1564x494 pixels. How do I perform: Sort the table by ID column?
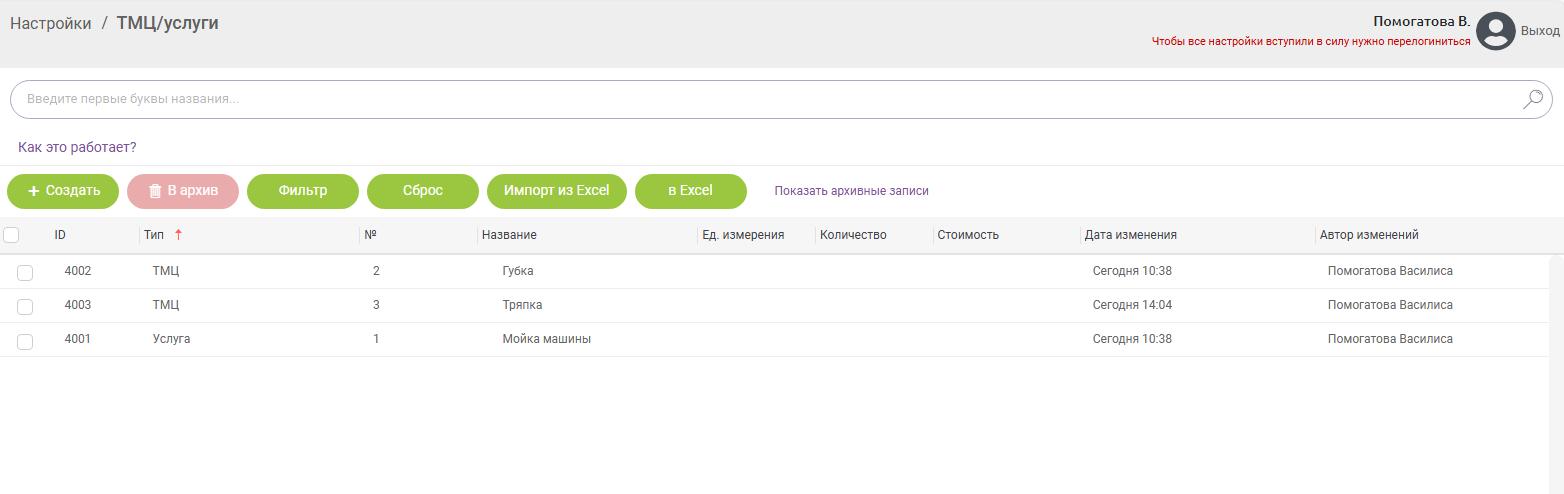tap(60, 235)
